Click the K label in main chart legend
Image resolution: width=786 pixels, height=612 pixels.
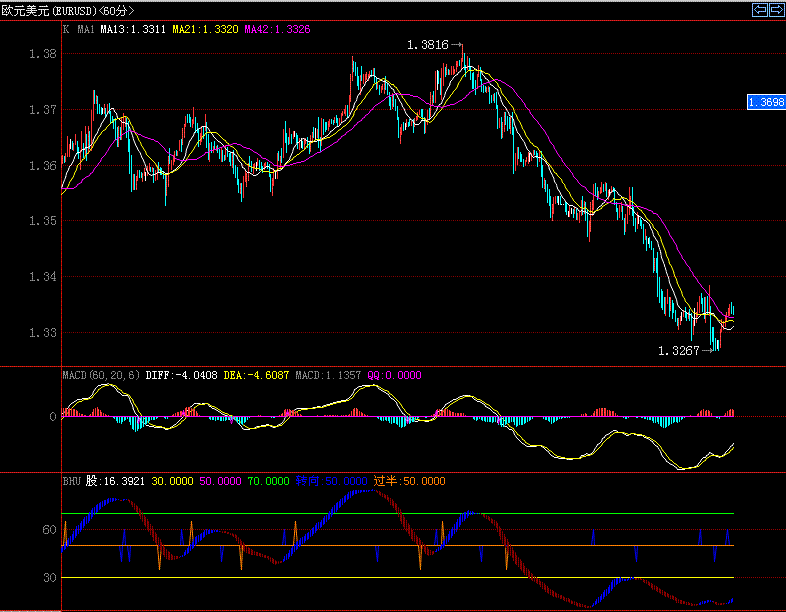click(x=66, y=30)
